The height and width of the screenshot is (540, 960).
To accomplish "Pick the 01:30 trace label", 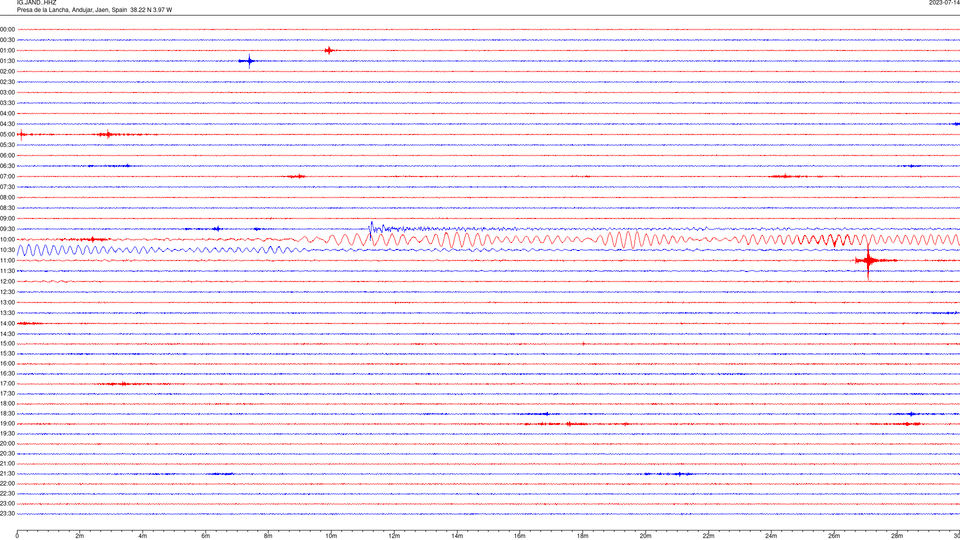I will pos(7,61).
